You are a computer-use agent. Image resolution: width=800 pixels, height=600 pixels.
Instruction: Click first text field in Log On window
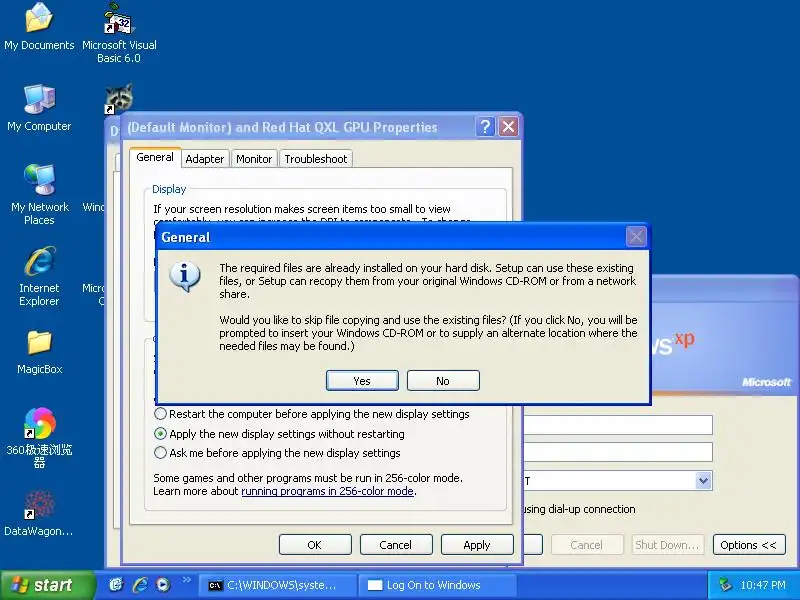(x=618, y=424)
